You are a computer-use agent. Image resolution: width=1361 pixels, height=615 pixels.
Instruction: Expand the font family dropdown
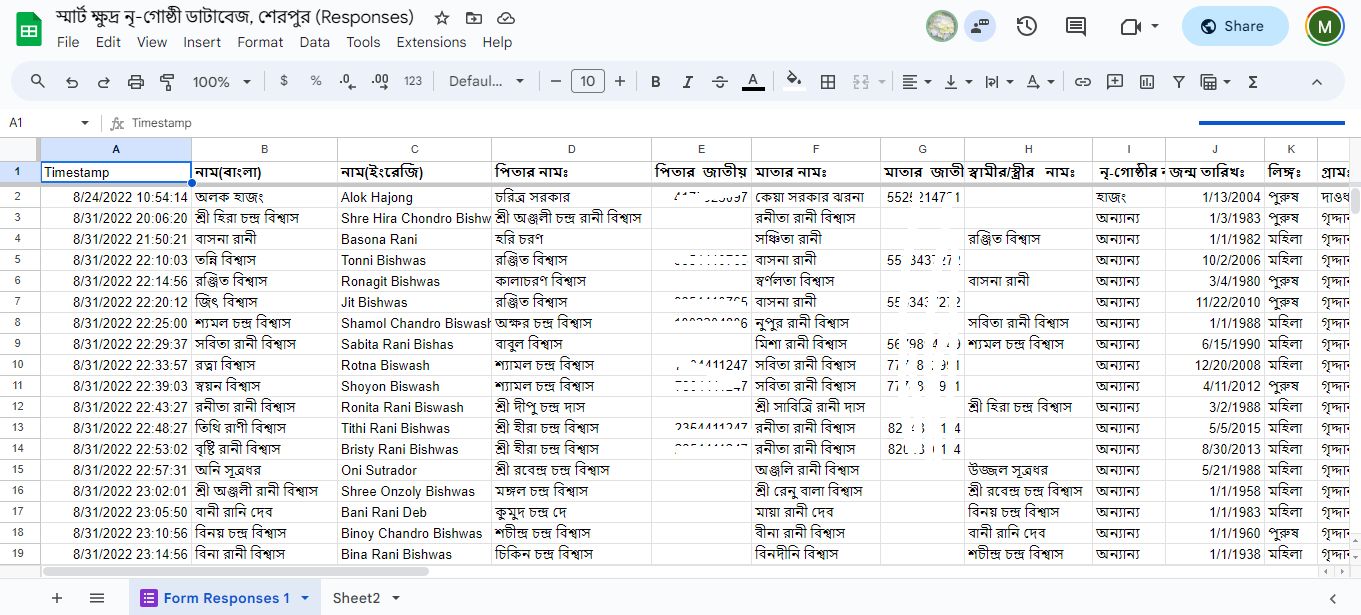[x=486, y=82]
